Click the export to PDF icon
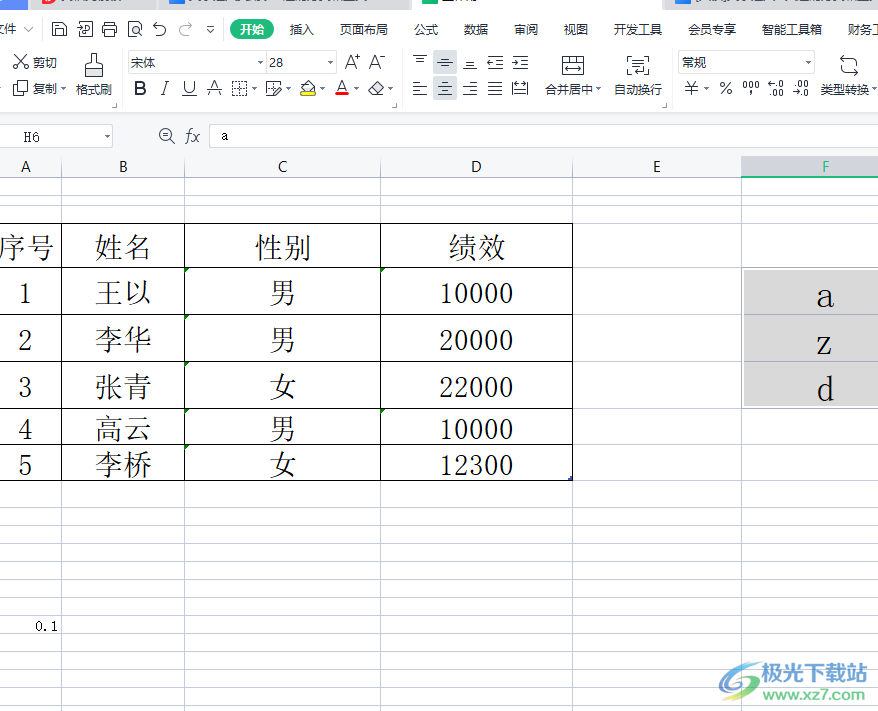Screen dimensions: 878x711 [x=85, y=29]
